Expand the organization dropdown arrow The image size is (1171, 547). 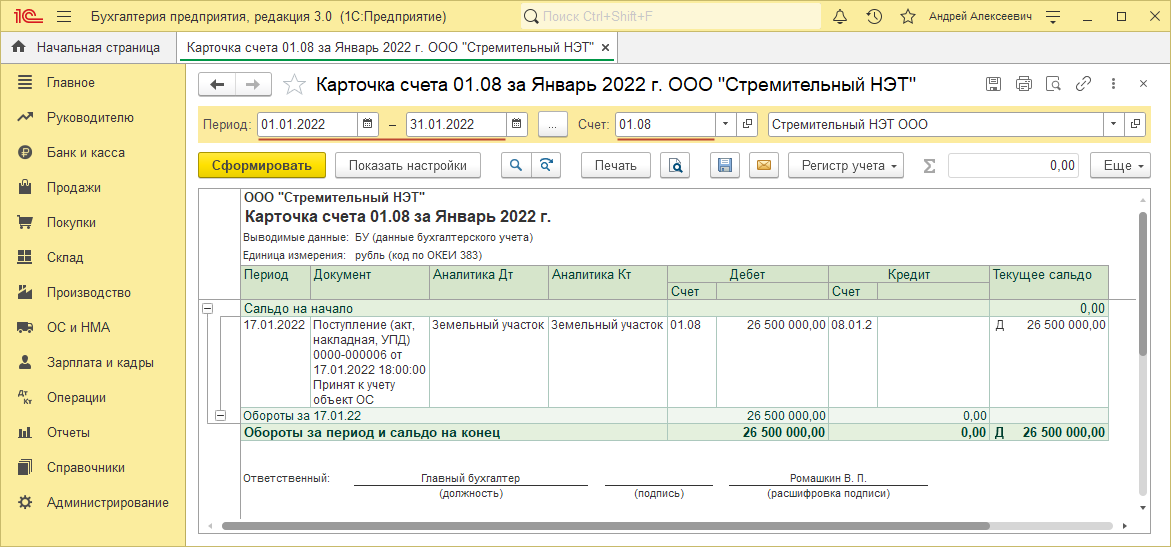(x=1114, y=125)
